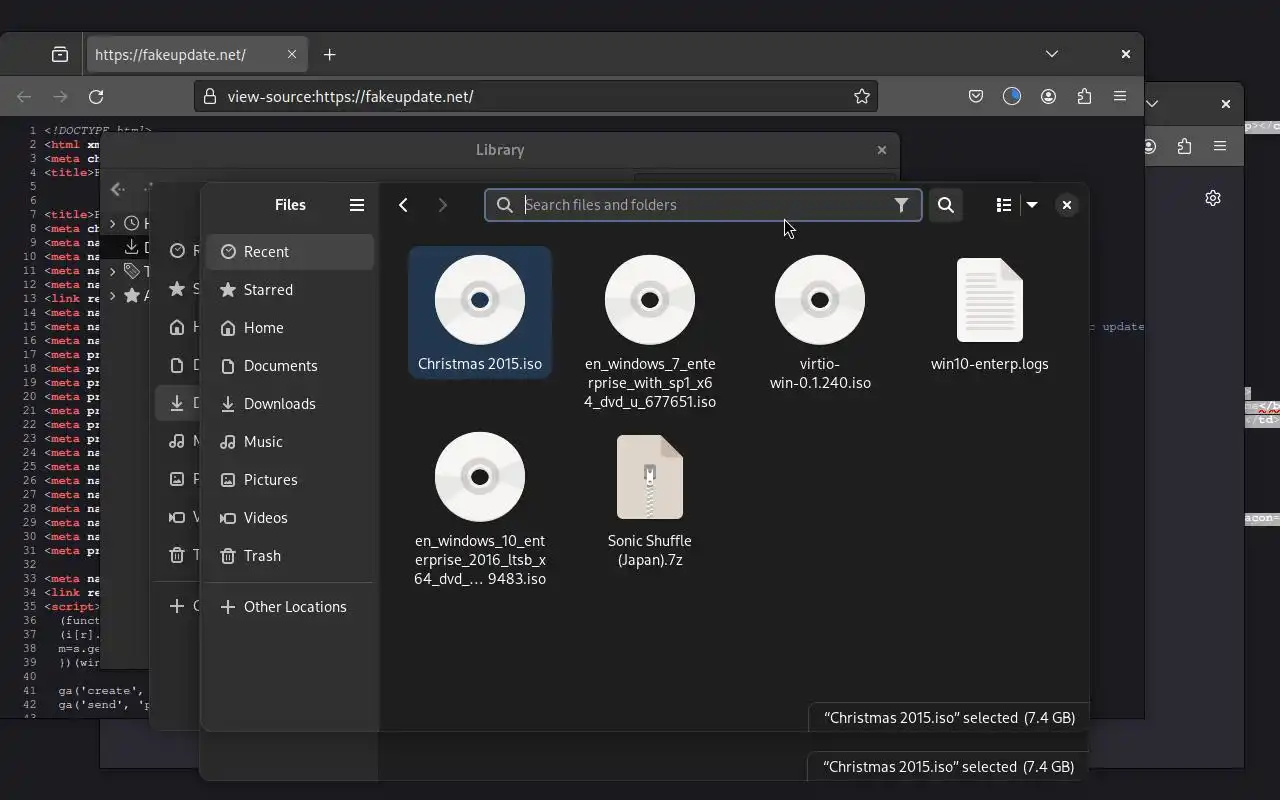Select the Sonic Shuffle (Japan).7z archive icon
The height and width of the screenshot is (800, 1280).
[650, 477]
